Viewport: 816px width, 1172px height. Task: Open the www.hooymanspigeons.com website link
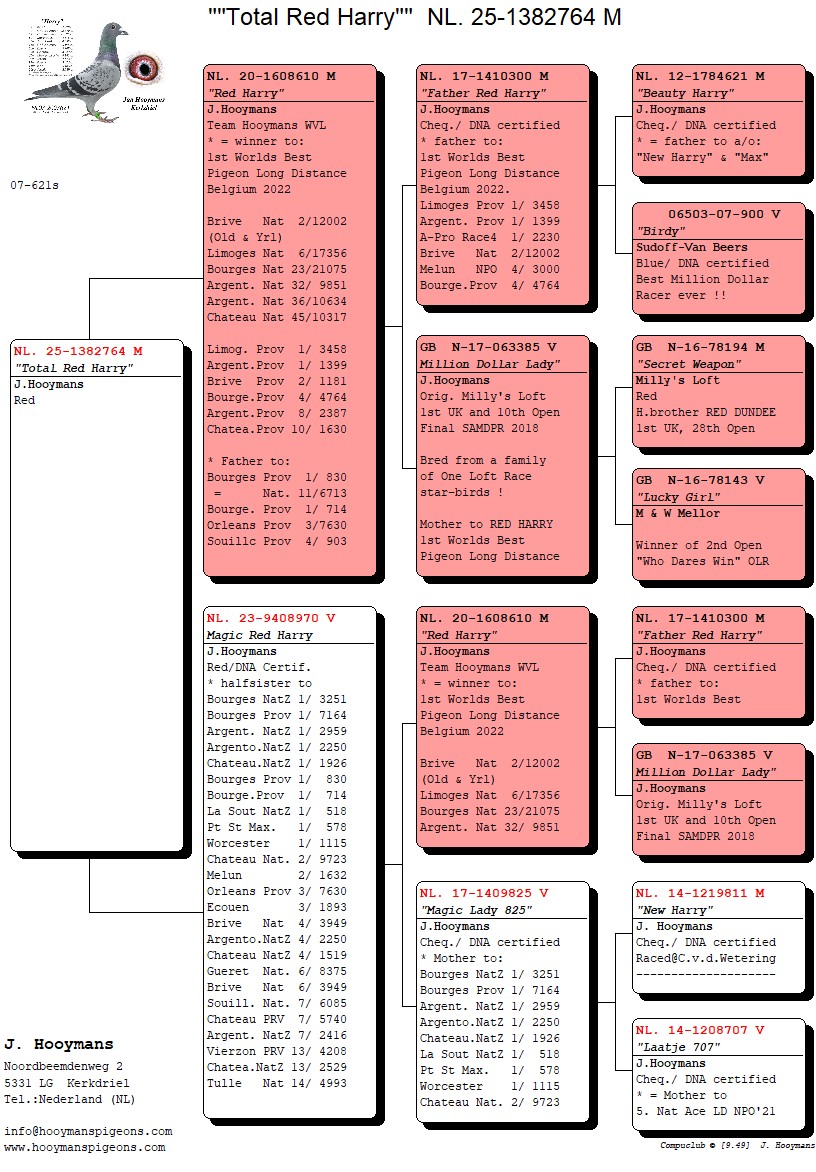click(x=85, y=1147)
